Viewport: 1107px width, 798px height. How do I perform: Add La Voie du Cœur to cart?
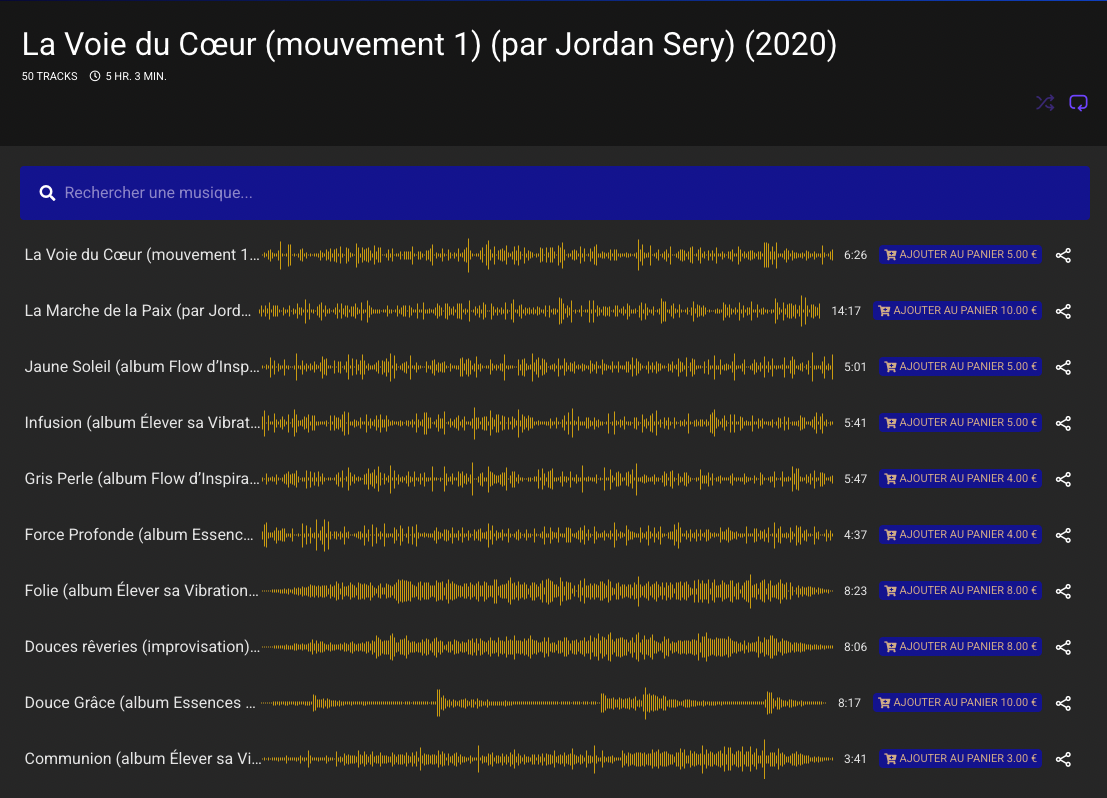click(960, 255)
